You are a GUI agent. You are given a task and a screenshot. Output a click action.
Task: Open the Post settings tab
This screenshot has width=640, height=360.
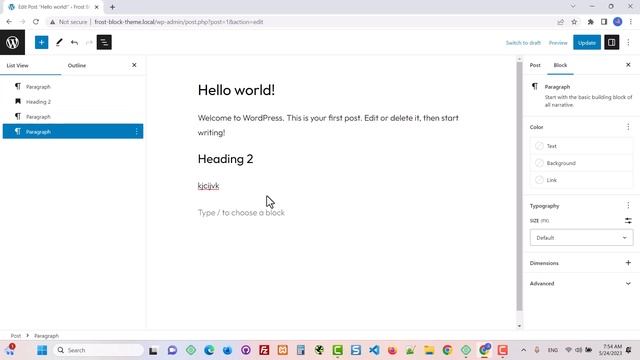point(535,65)
